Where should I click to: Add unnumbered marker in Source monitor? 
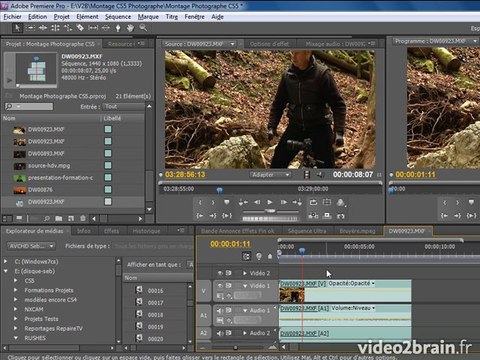point(227,202)
